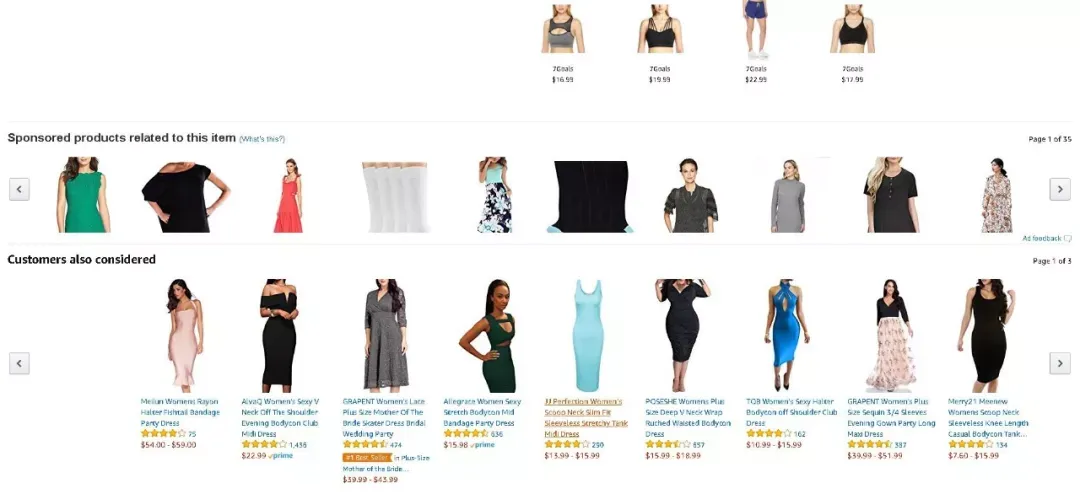Go to previous sponsored products page
1080x494 pixels.
pyautogui.click(x=19, y=189)
